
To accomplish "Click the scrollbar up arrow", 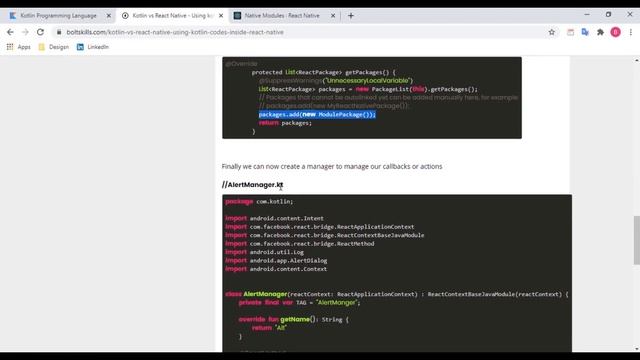I will click(636, 60).
